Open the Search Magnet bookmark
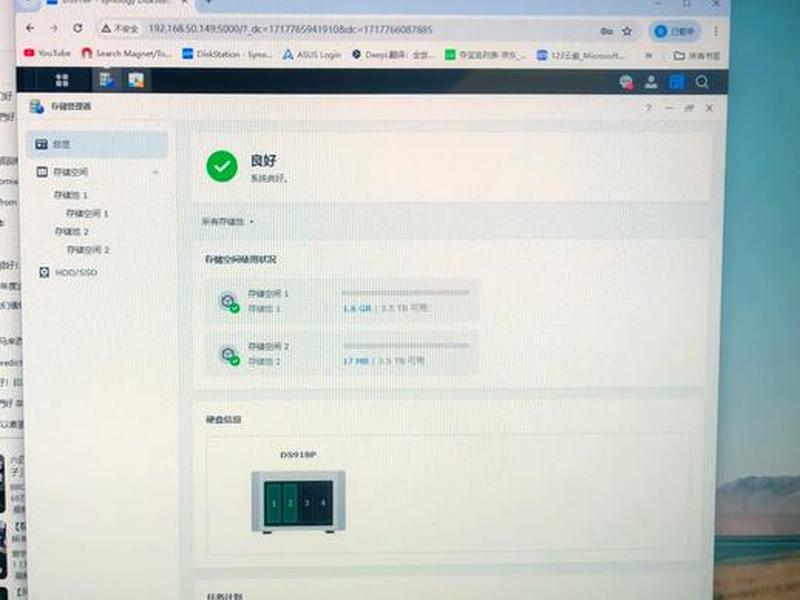Viewport: 800px width, 600px height. pyautogui.click(x=127, y=53)
